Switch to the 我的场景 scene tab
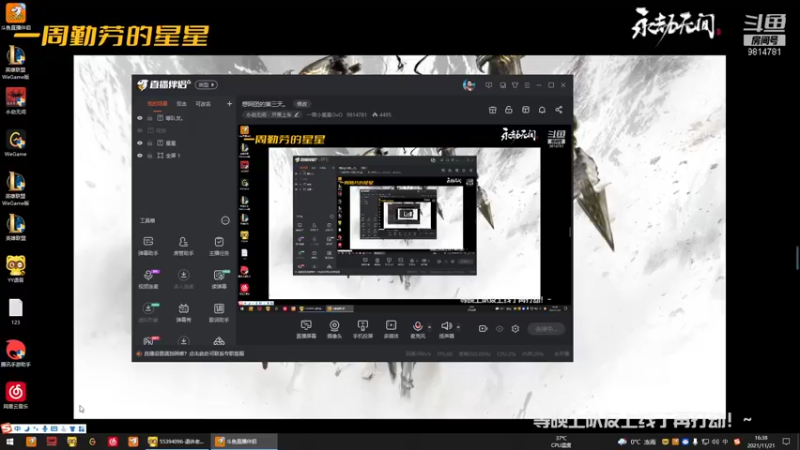Viewport: 800px width, 450px height. click(x=157, y=104)
